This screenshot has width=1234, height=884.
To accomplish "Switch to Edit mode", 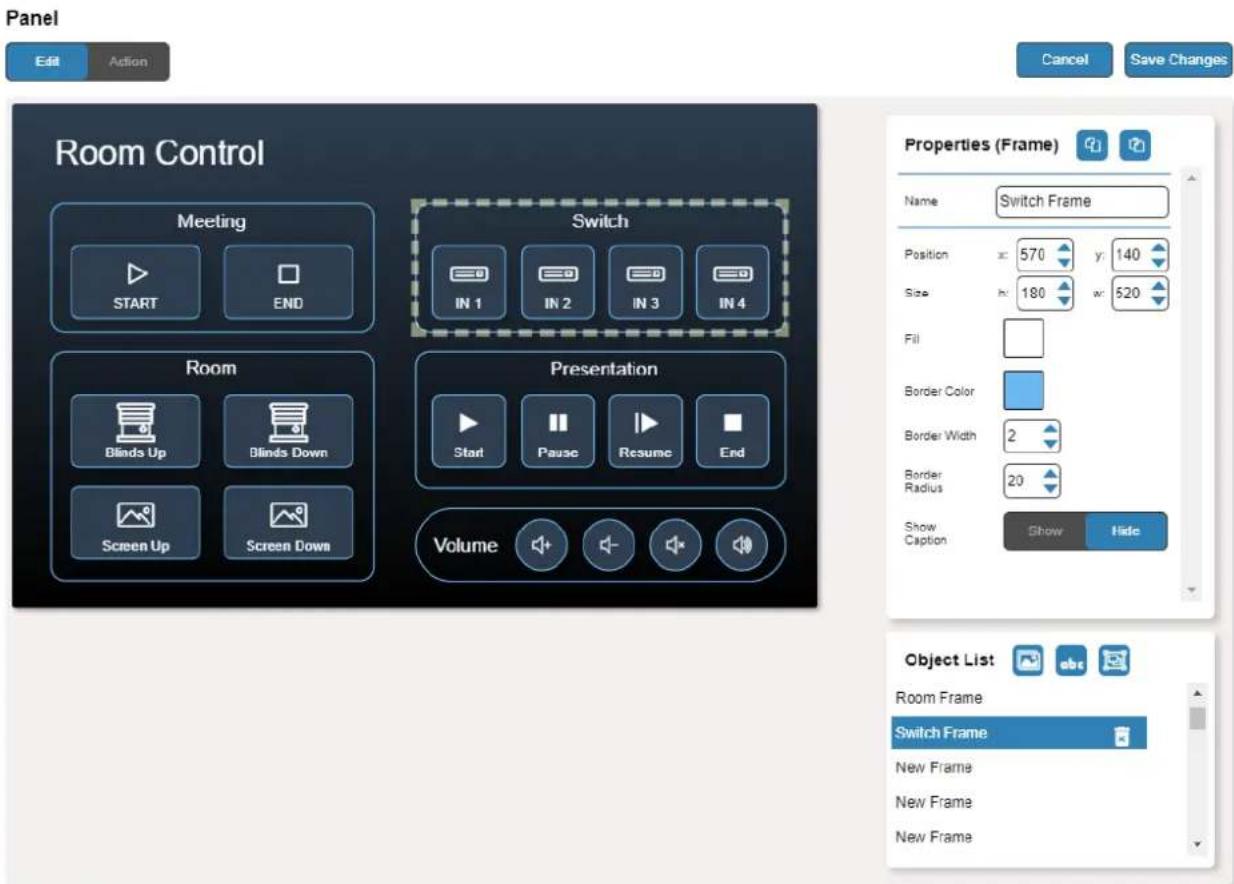I will tap(47, 61).
